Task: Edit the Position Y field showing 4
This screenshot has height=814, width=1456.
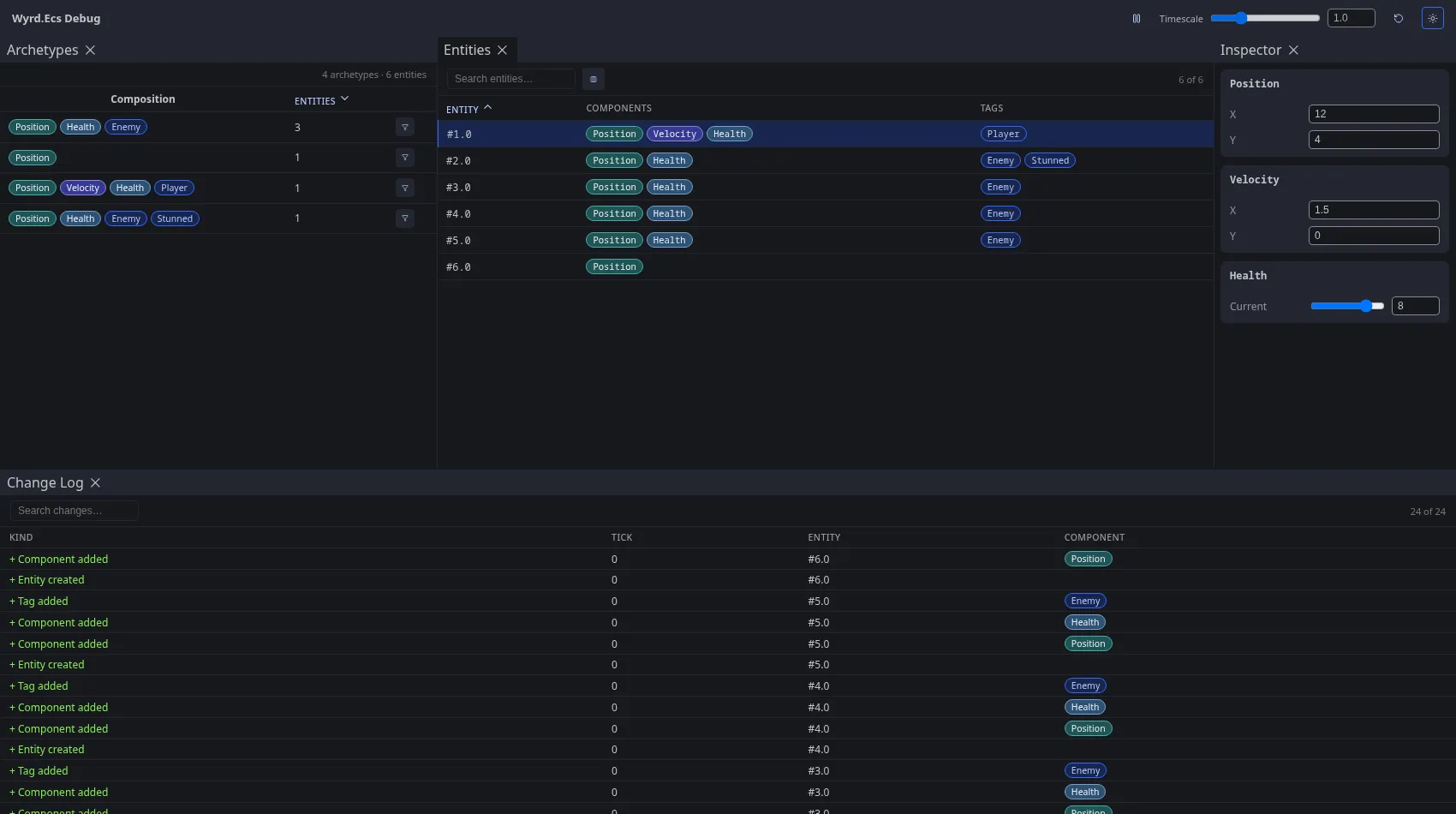Action: 1374,140
